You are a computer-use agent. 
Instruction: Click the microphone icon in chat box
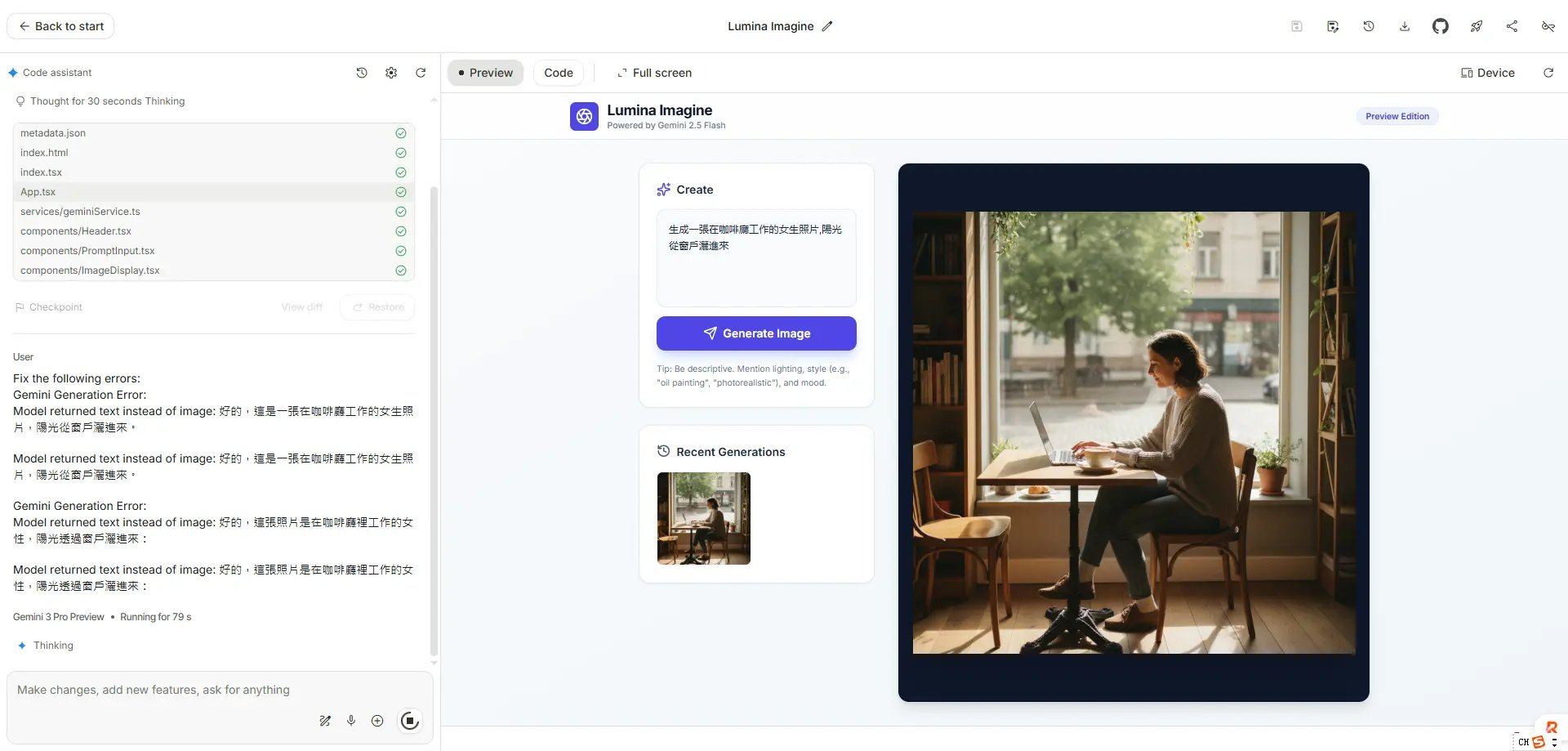coord(351,721)
